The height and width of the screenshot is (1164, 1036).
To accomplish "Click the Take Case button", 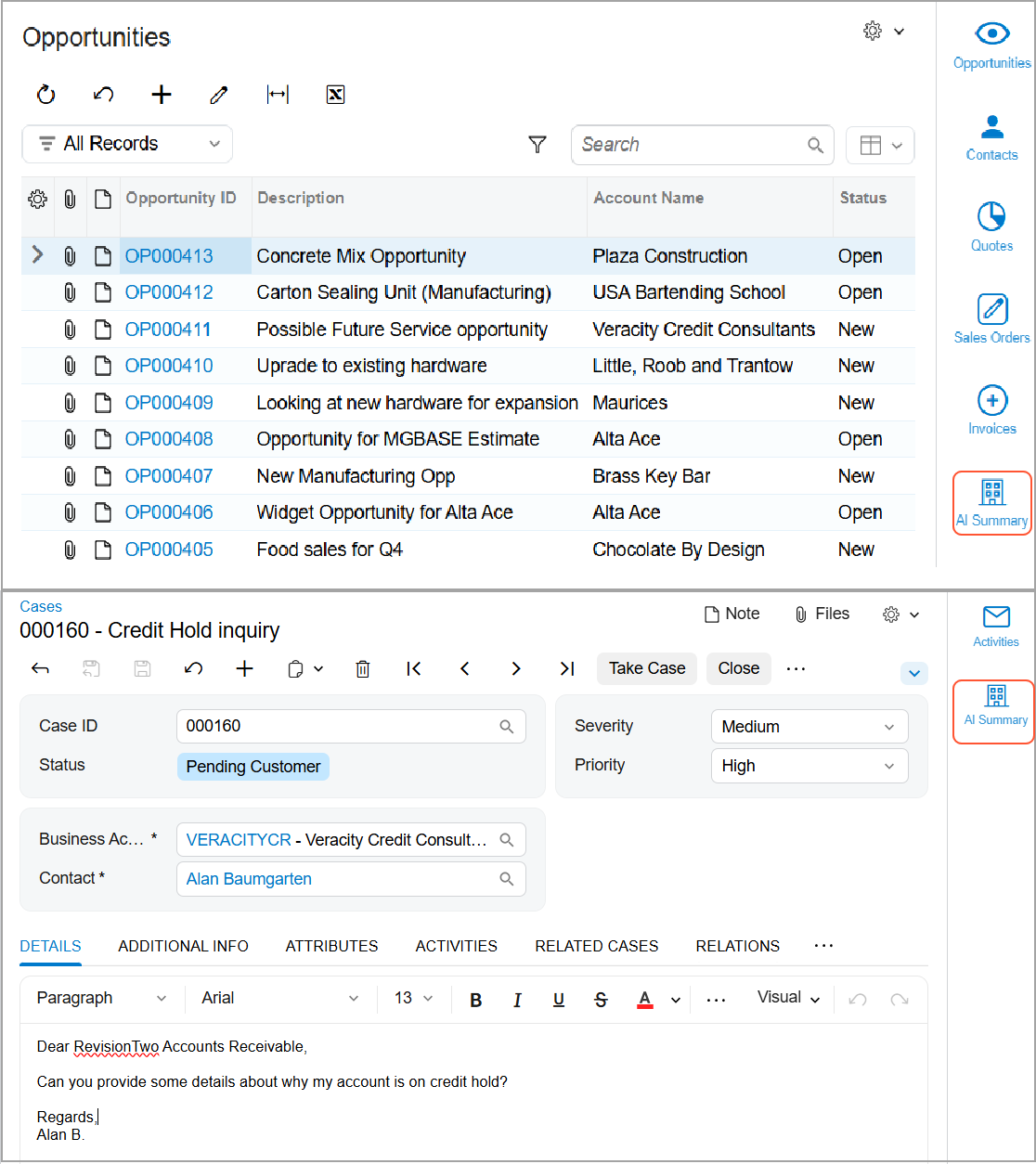I will tap(647, 668).
